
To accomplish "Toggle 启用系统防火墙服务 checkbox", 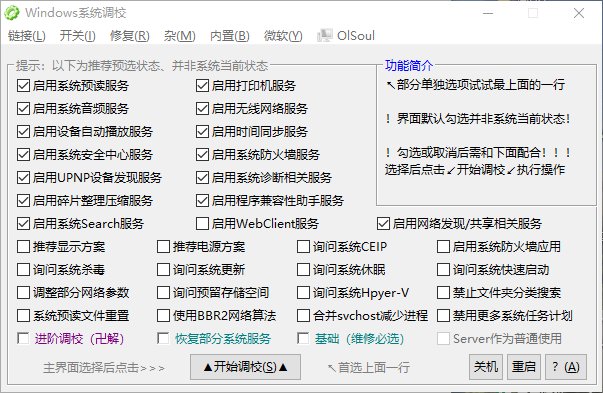I will point(202,155).
